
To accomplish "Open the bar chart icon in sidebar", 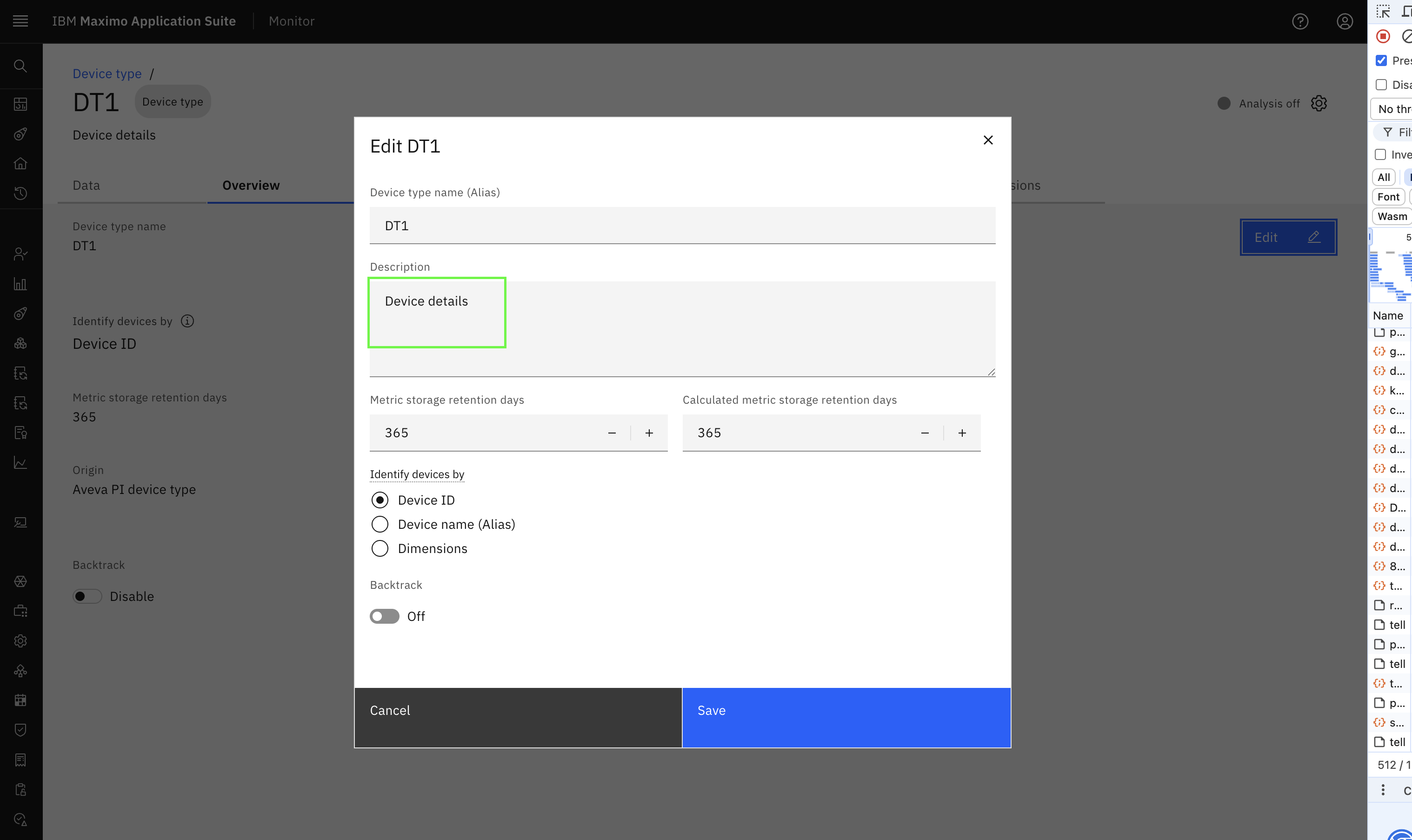I will pos(20,284).
